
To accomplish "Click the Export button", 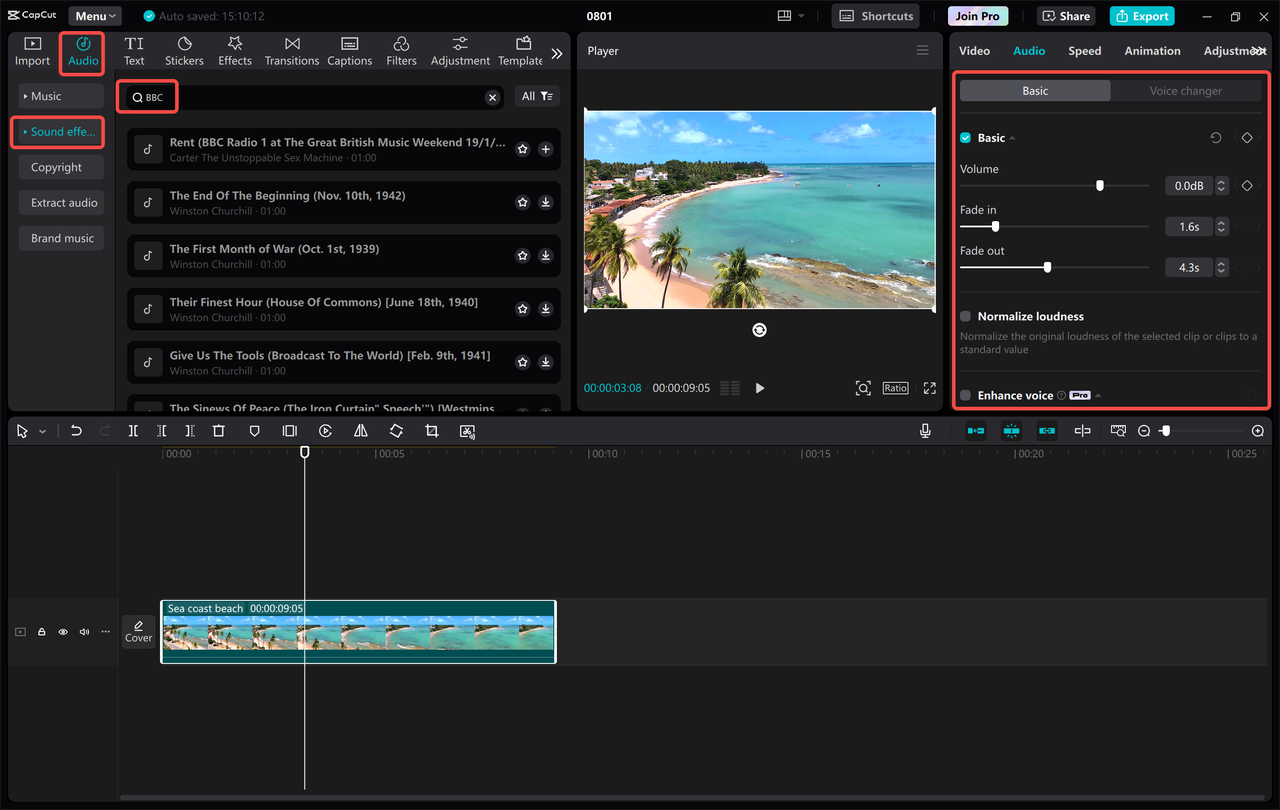I will point(1141,15).
